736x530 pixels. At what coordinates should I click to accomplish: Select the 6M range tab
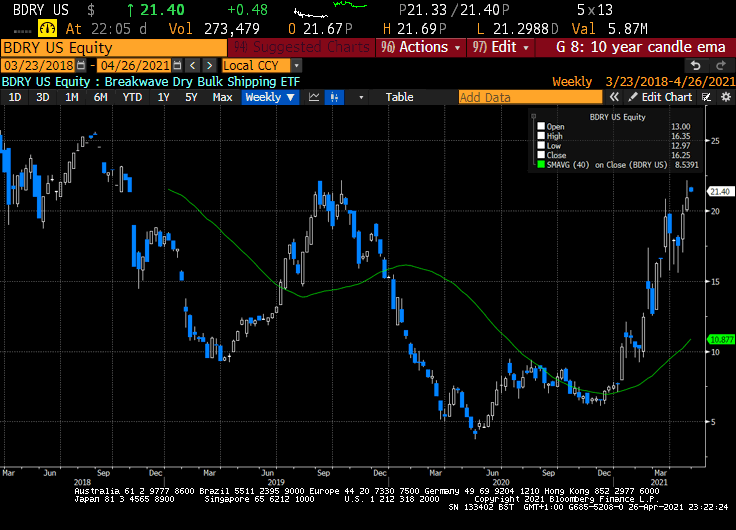click(100, 97)
